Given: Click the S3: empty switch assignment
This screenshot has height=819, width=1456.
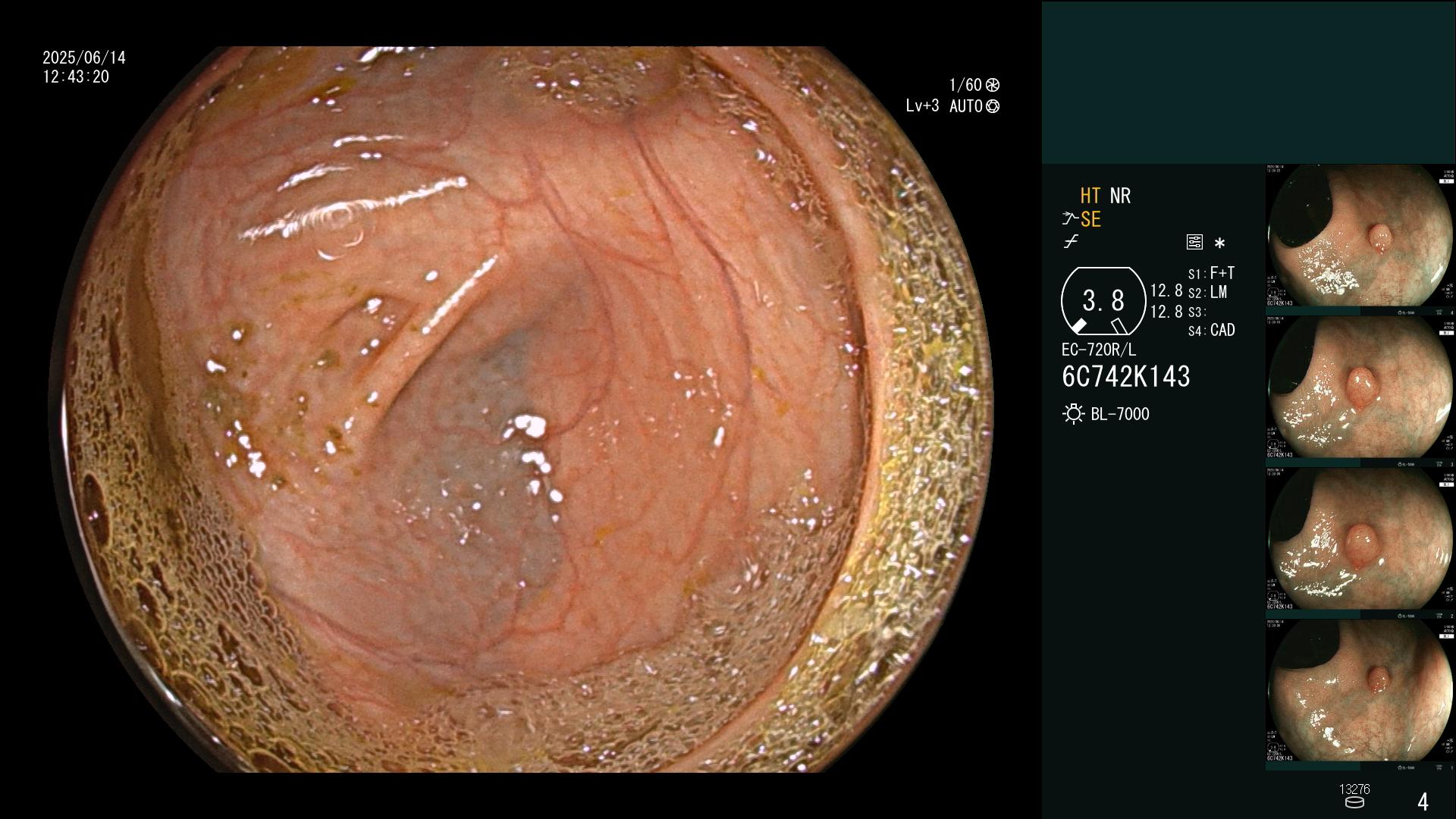Looking at the screenshot, I should 1197,312.
